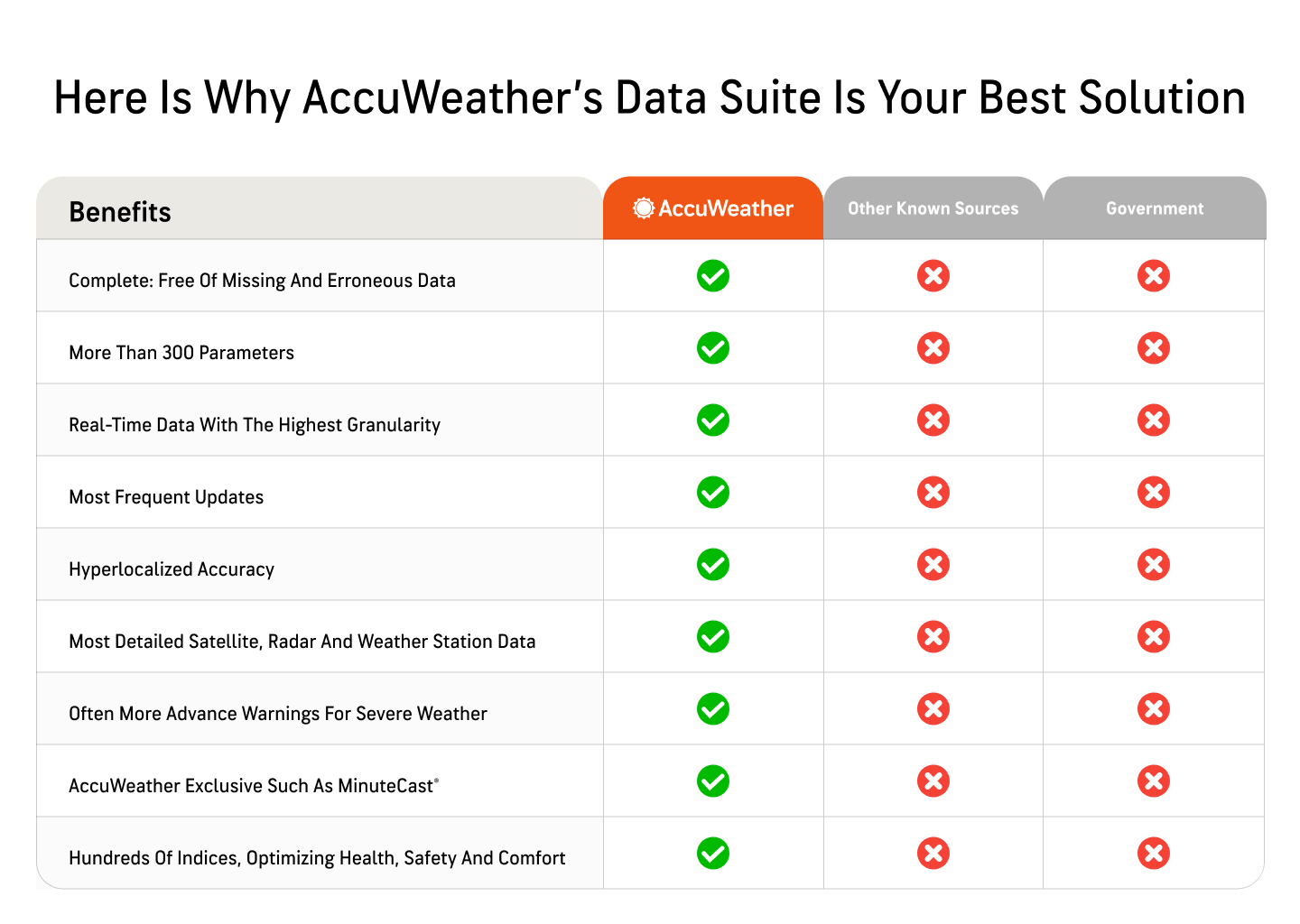Select the AccuWeather orange column header
The image size is (1300, 924).
point(713,208)
